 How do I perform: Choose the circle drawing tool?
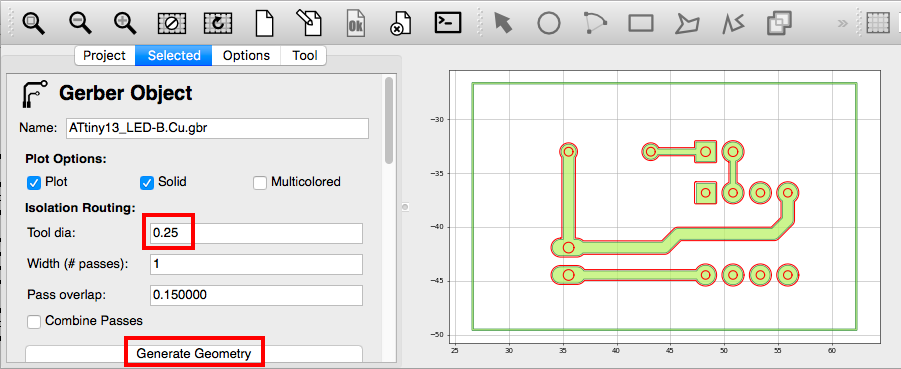tap(549, 23)
